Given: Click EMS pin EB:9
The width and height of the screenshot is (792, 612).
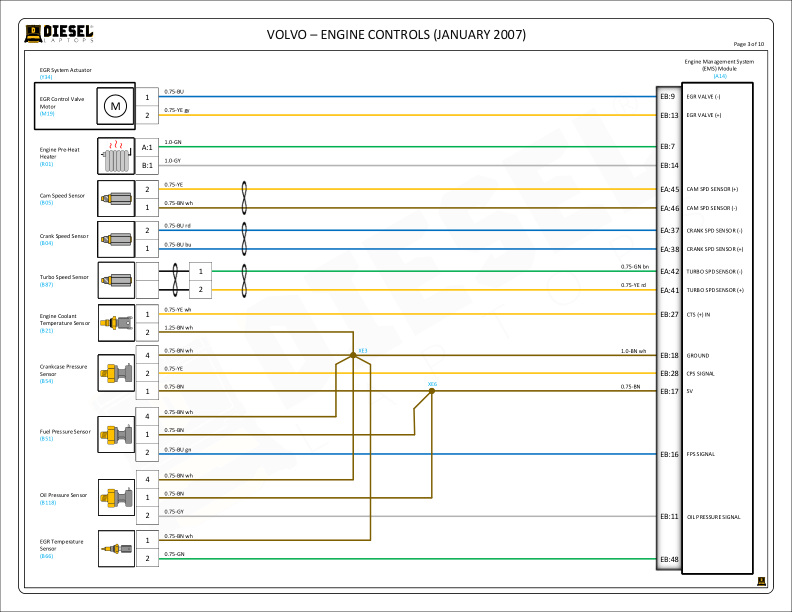Looking at the screenshot, I should pyautogui.click(x=668, y=96).
